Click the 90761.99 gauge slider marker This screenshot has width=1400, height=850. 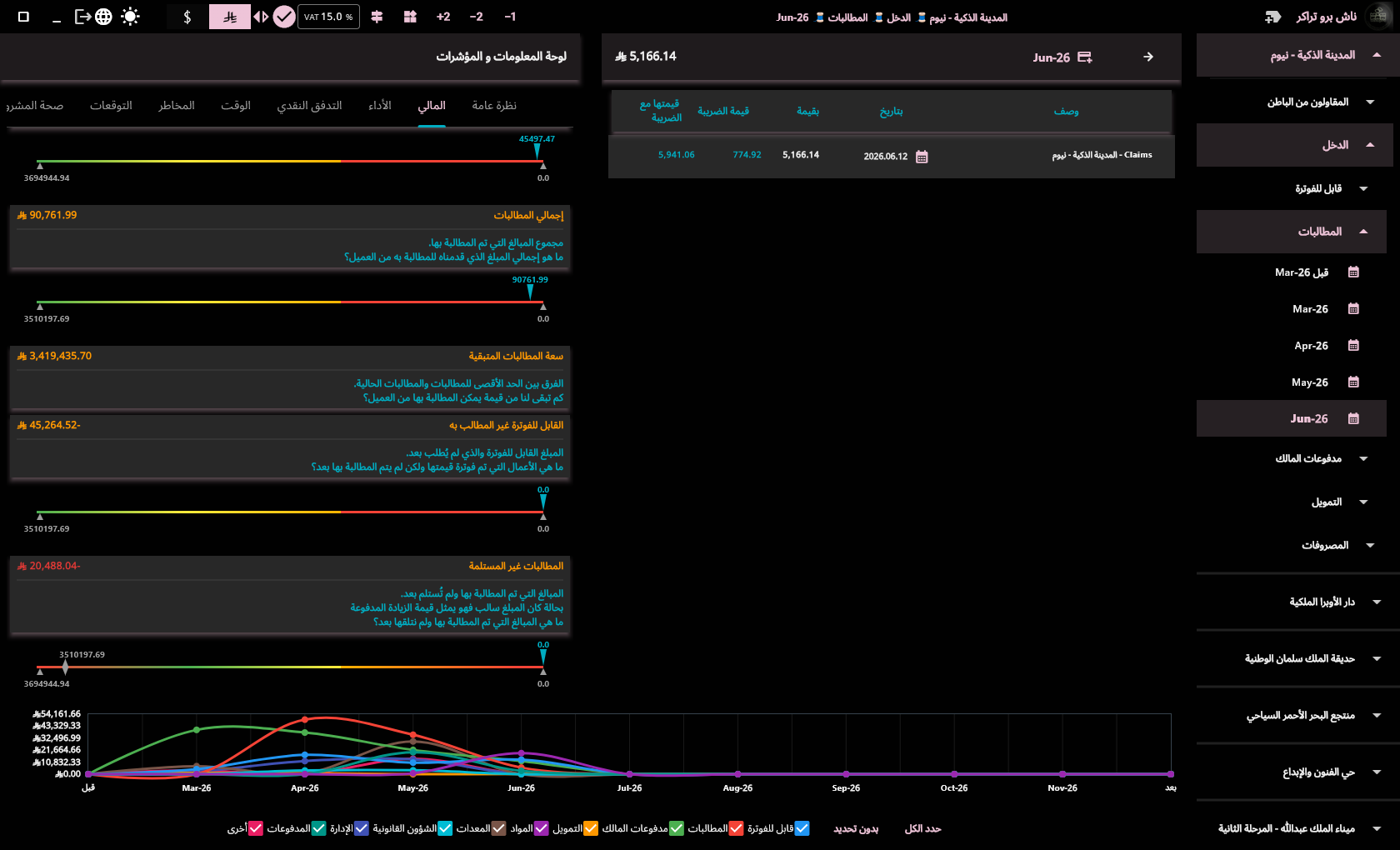coord(530,292)
